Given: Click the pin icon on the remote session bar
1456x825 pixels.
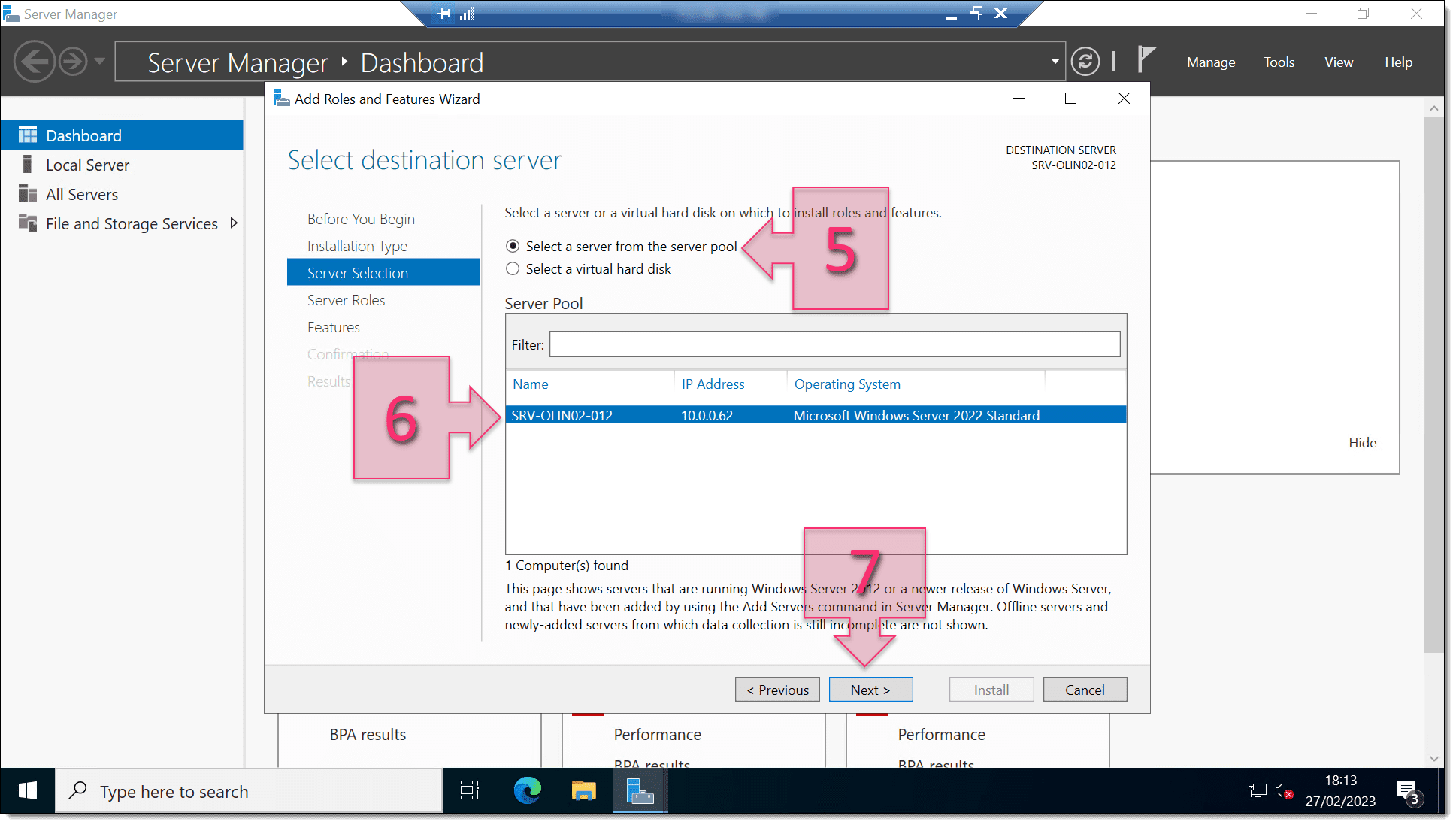Looking at the screenshot, I should point(444,14).
